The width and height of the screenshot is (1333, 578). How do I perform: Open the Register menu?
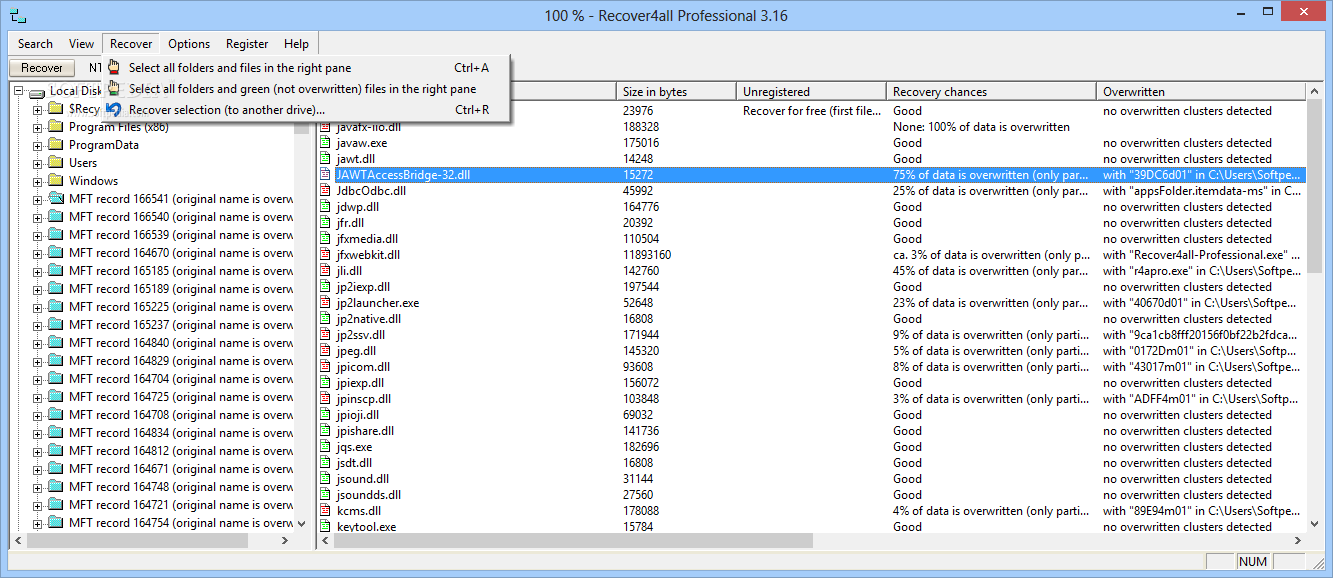tap(247, 44)
